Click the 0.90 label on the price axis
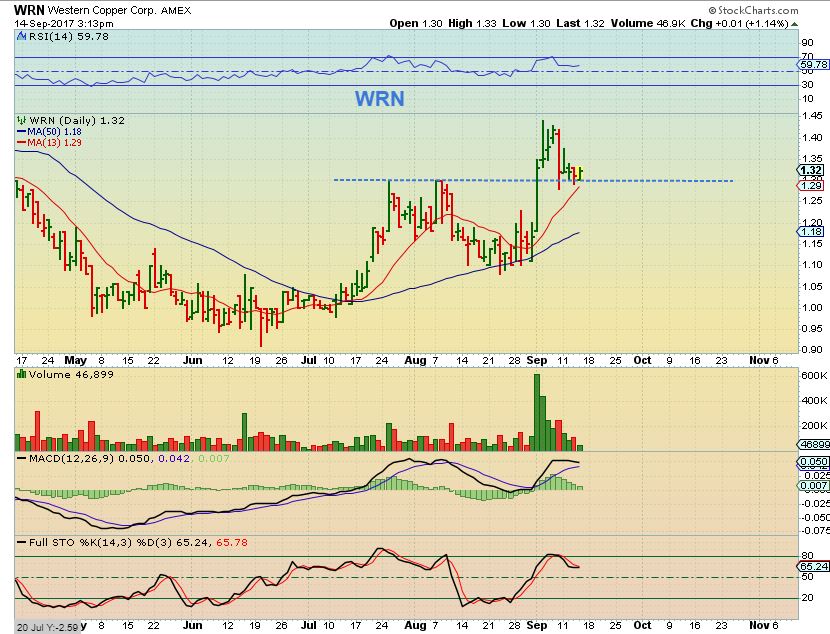Image resolution: width=830 pixels, height=634 pixels. pos(812,349)
